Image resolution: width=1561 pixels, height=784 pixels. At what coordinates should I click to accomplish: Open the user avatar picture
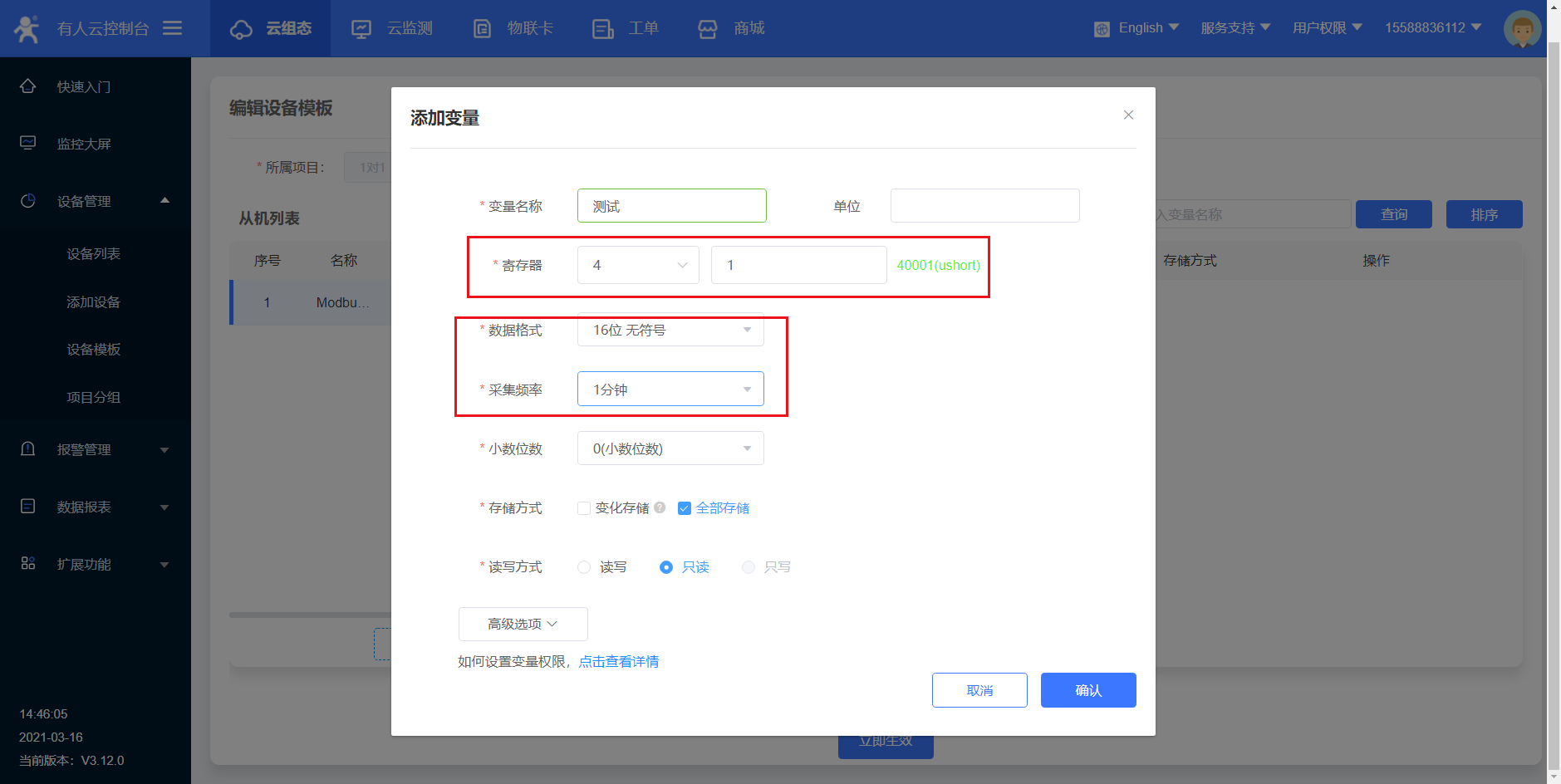click(1522, 28)
